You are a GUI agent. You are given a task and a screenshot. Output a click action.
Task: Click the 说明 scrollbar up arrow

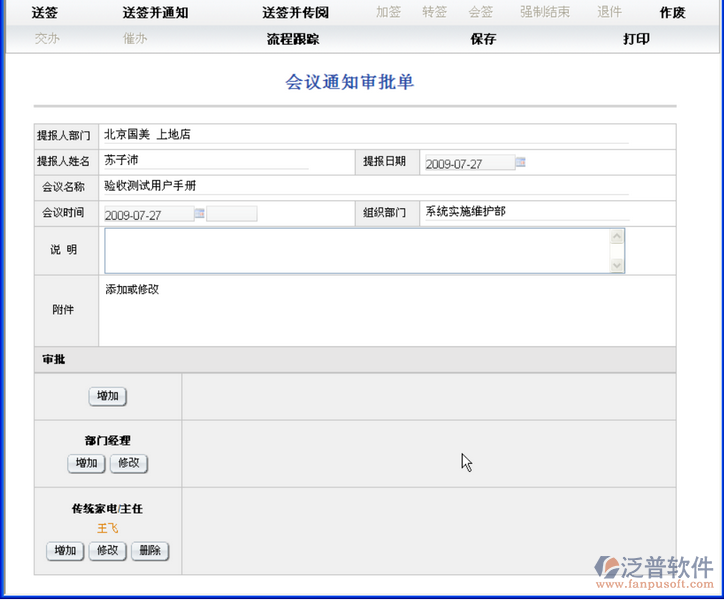click(617, 237)
